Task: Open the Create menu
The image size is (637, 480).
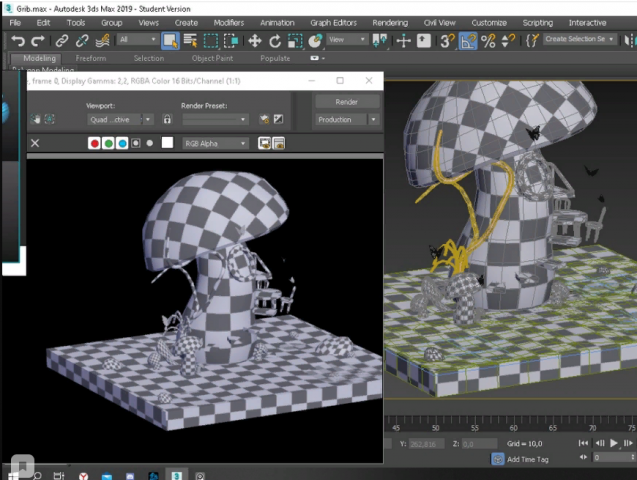Action: click(186, 23)
